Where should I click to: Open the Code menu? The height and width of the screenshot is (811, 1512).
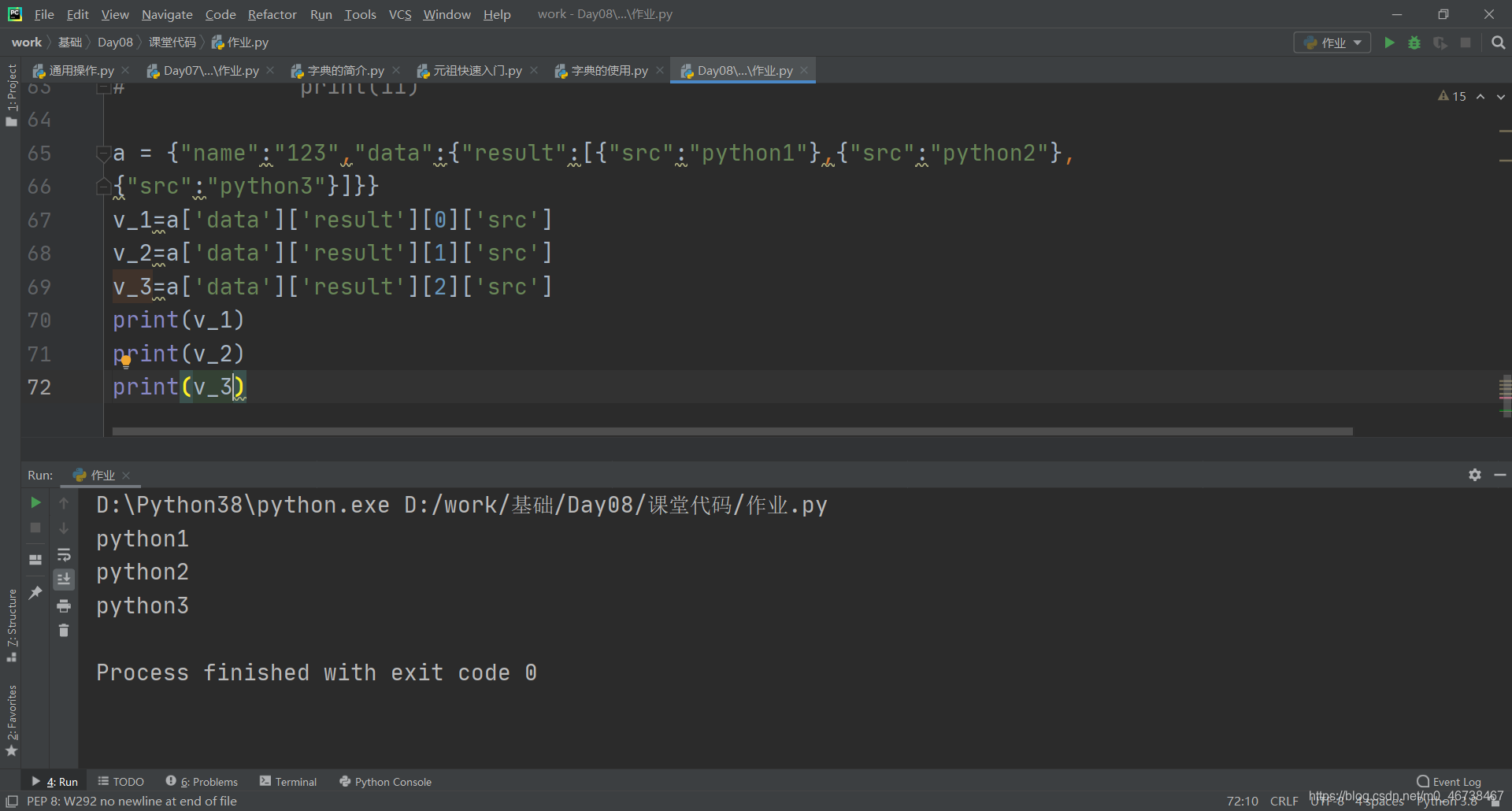coord(220,14)
